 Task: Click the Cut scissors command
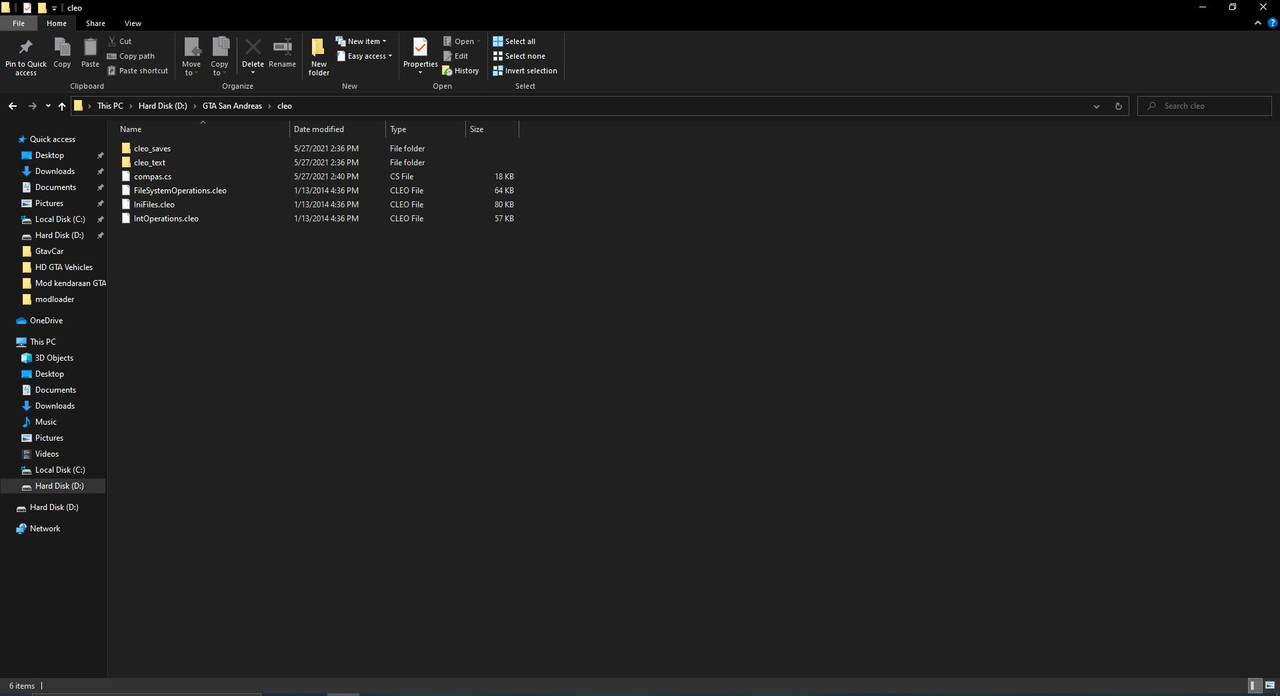tap(119, 41)
